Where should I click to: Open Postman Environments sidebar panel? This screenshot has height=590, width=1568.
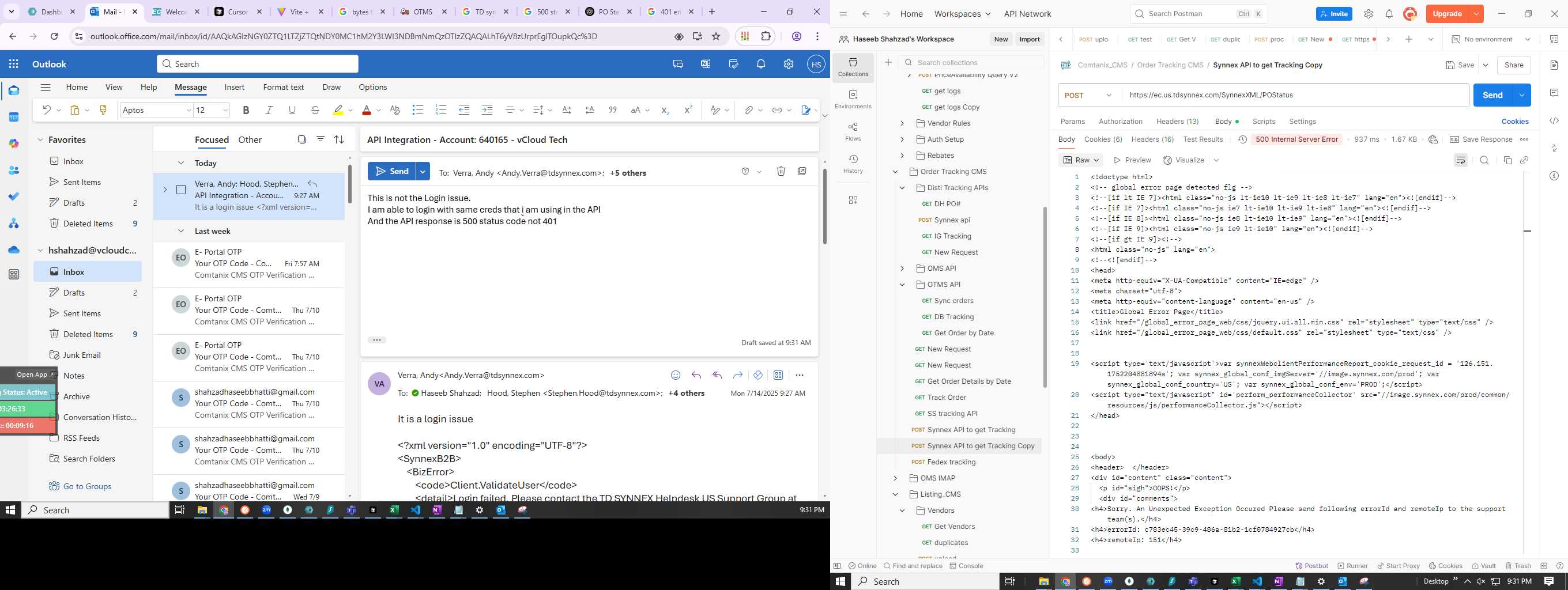[x=853, y=100]
